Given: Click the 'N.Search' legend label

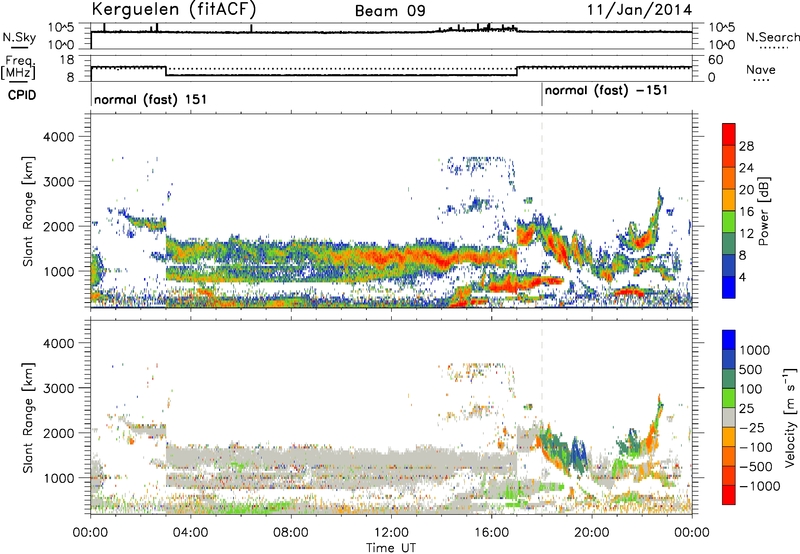Looking at the screenshot, I should click(x=772, y=37).
